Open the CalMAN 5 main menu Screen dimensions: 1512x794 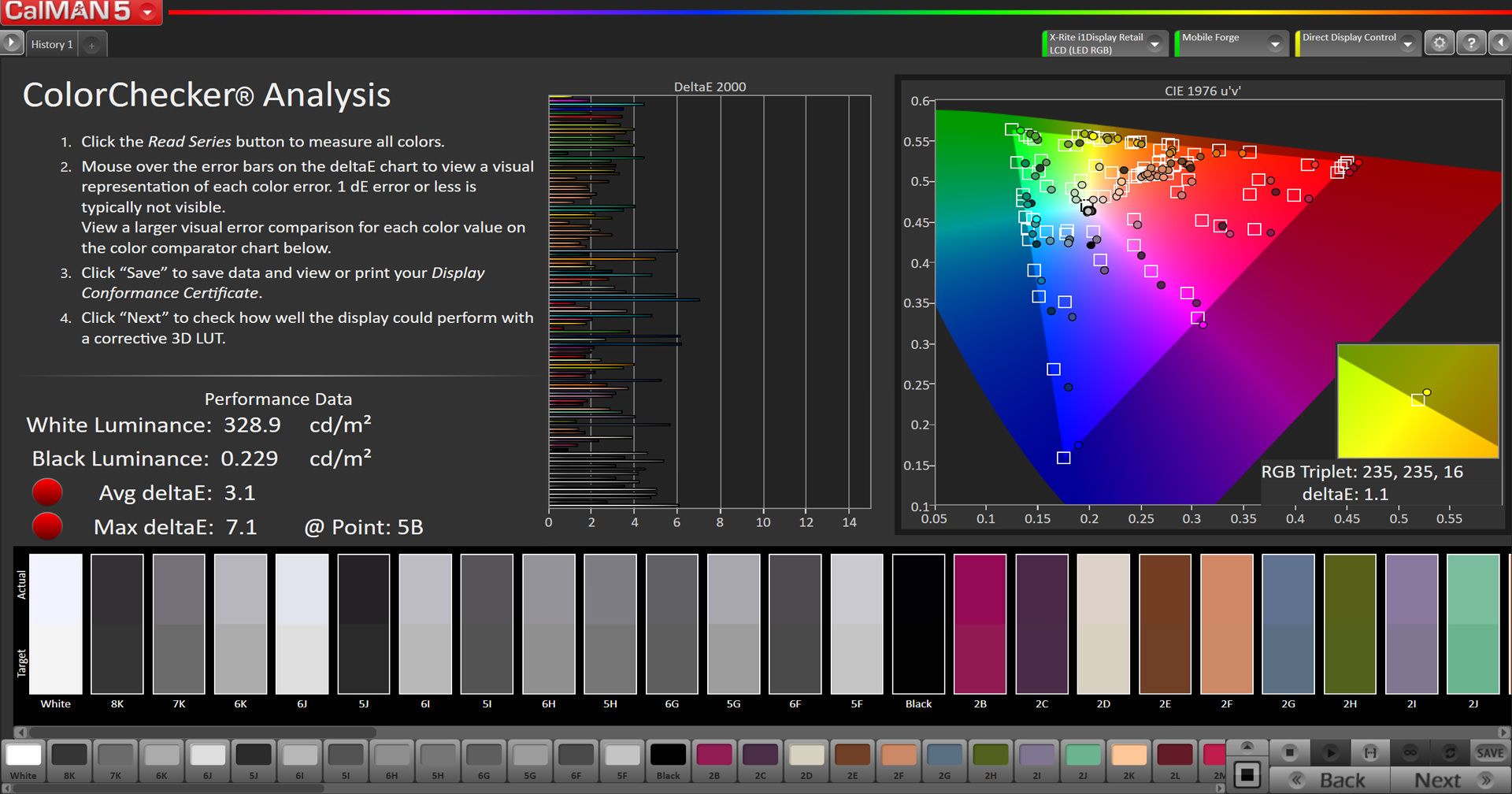(x=146, y=12)
